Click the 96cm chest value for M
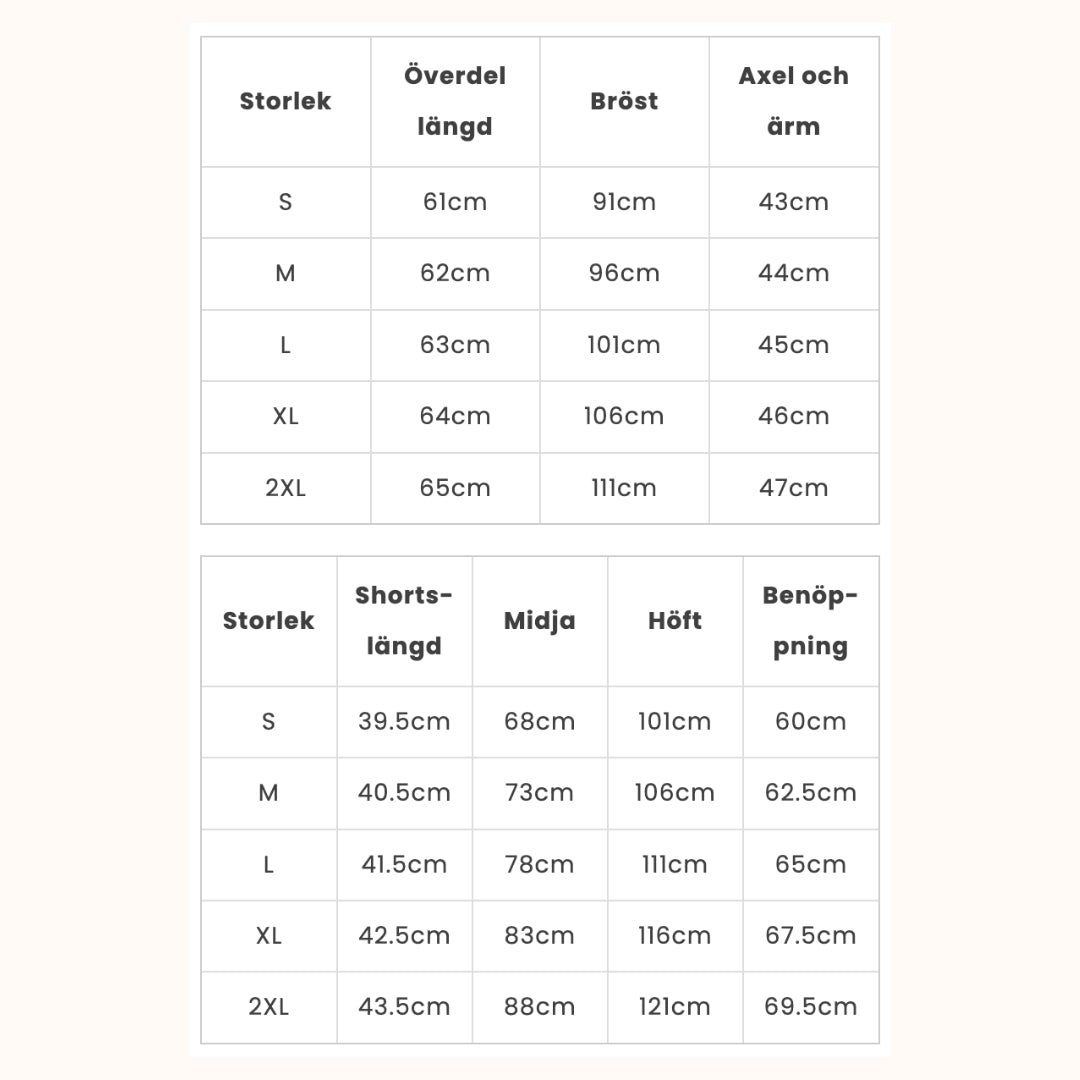Screen dimensions: 1080x1080 (x=624, y=273)
